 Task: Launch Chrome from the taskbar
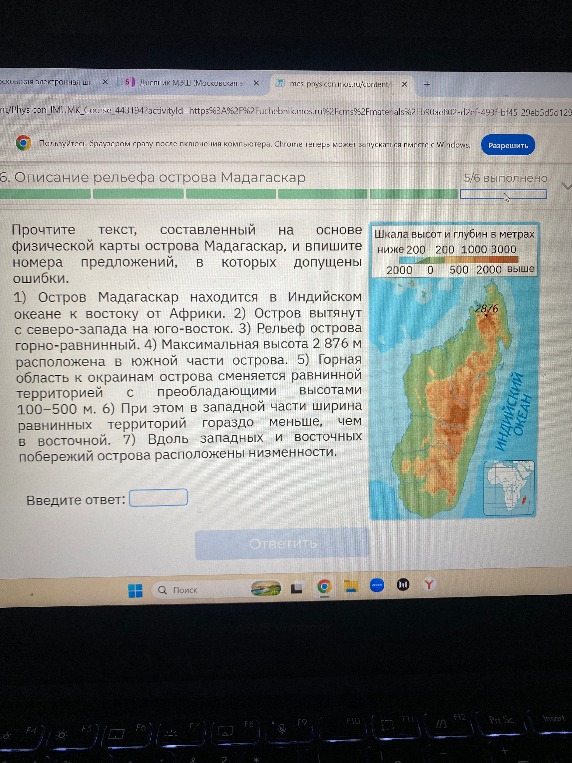tap(324, 586)
